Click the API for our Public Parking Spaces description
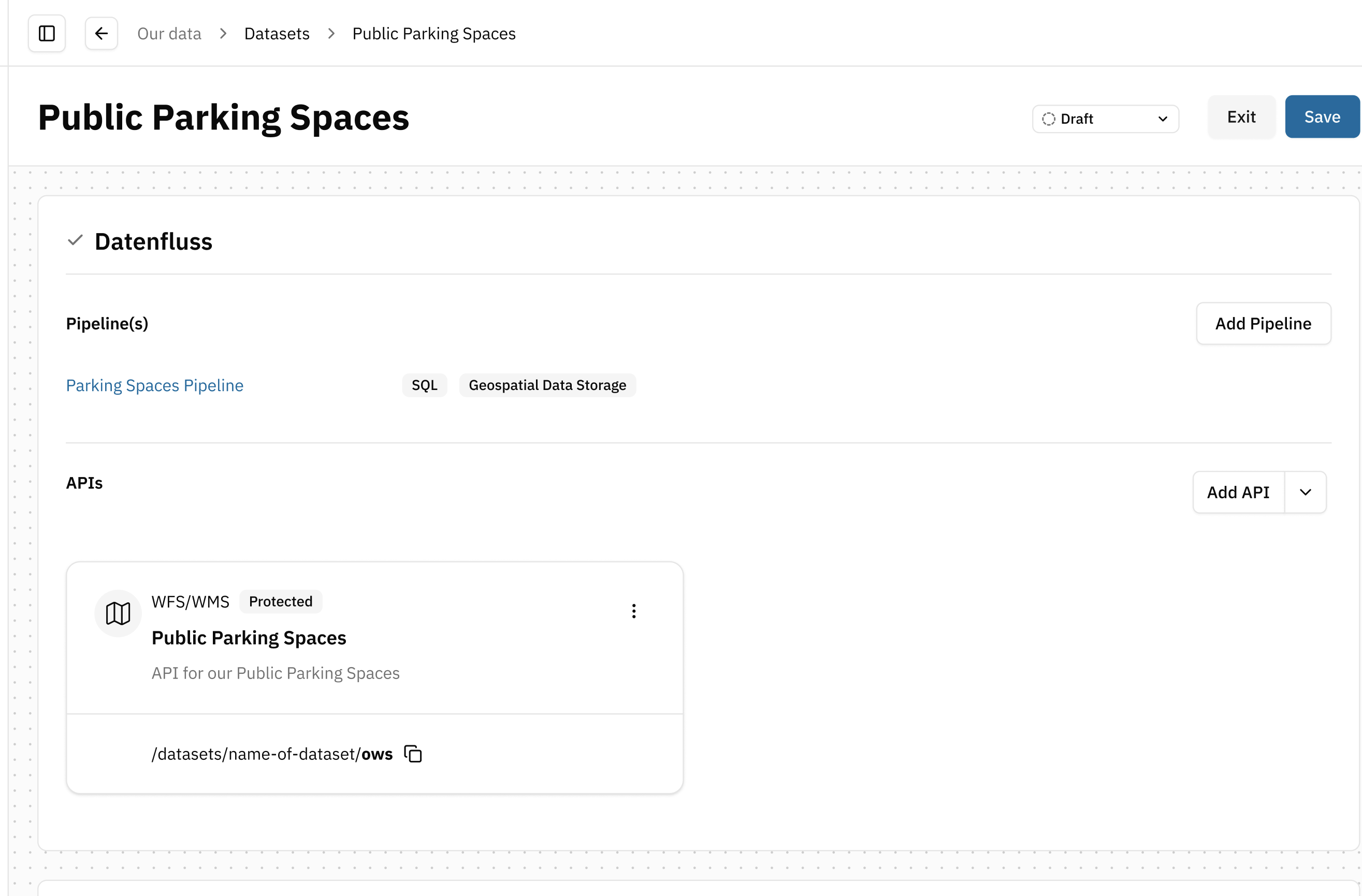The image size is (1362, 896). 276,673
